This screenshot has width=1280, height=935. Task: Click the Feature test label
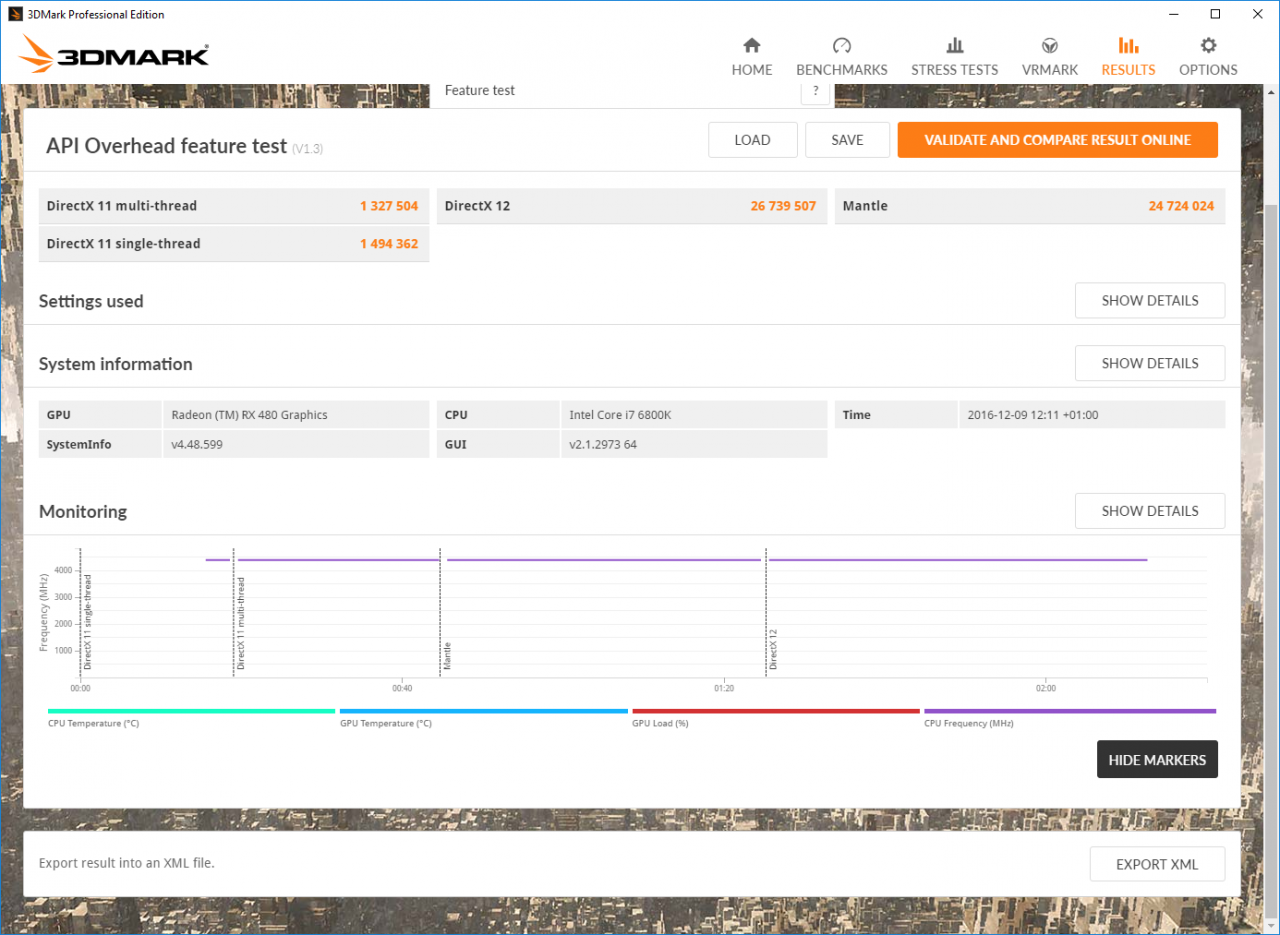tap(480, 90)
